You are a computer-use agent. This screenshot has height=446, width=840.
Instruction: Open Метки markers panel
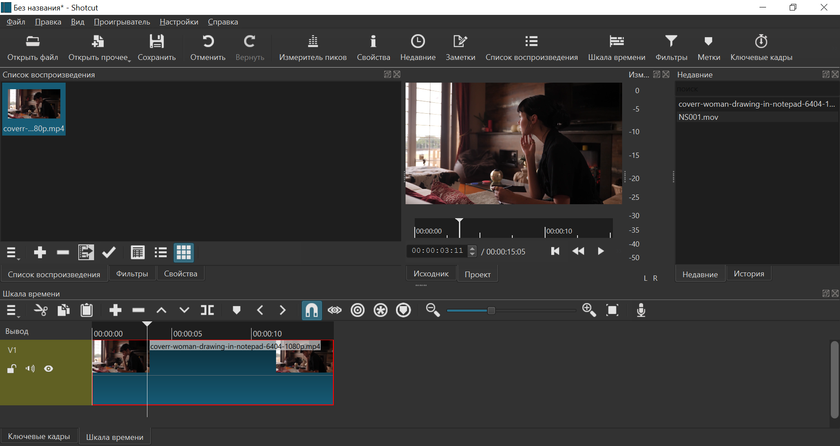point(708,48)
